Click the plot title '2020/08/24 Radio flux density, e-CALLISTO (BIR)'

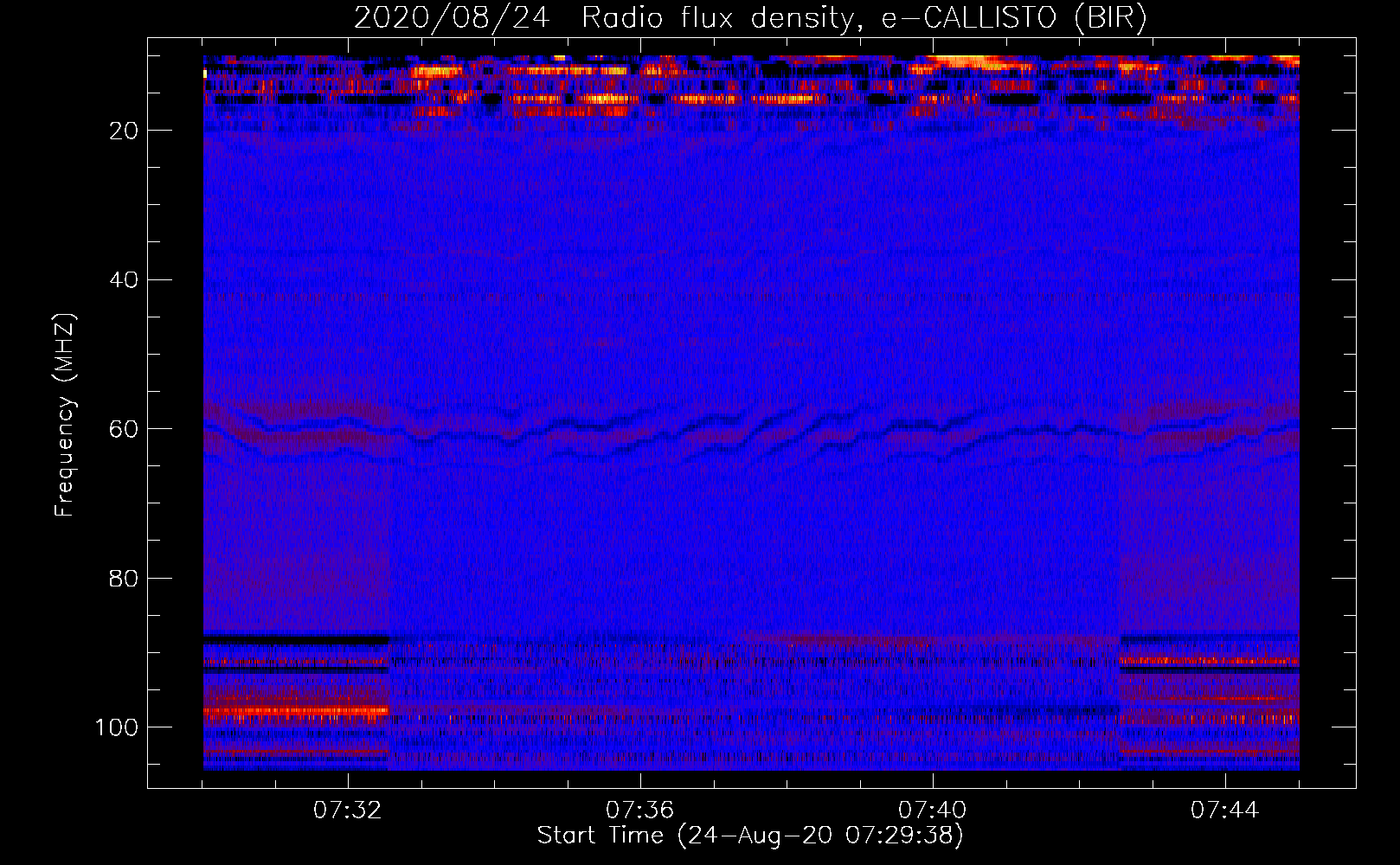[x=750, y=18]
